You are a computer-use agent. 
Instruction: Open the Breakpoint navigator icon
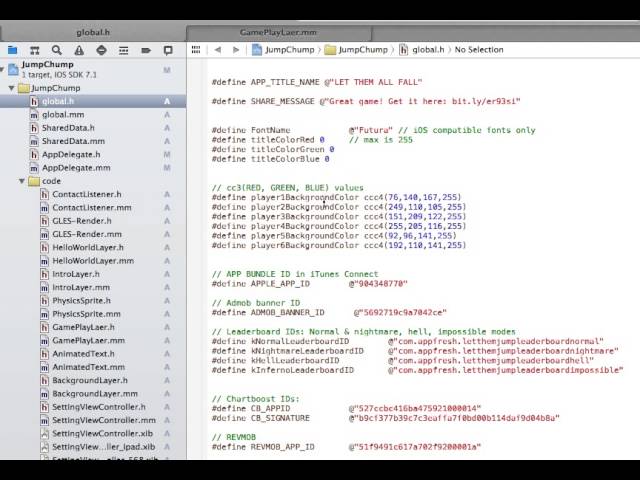point(146,50)
